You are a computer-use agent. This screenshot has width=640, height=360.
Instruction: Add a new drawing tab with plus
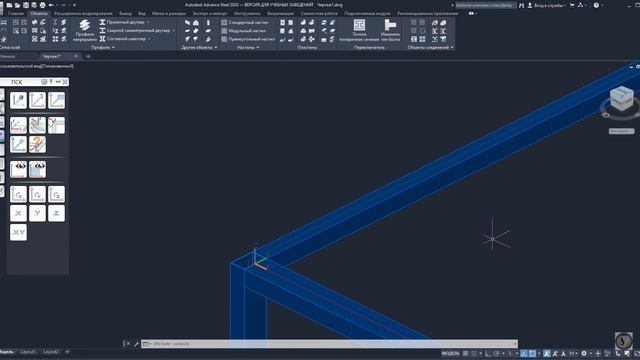coord(88,56)
